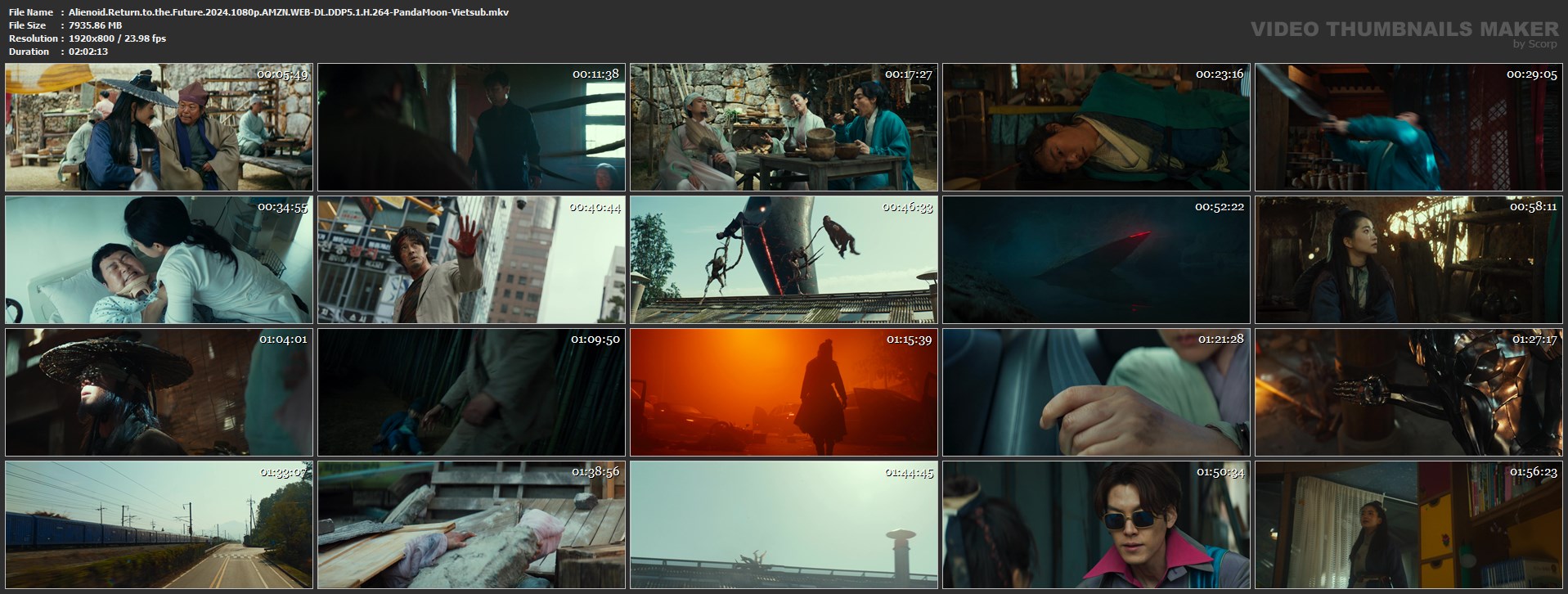
Task: Select the thumbnail at 01:21:28
Action: pos(1096,393)
